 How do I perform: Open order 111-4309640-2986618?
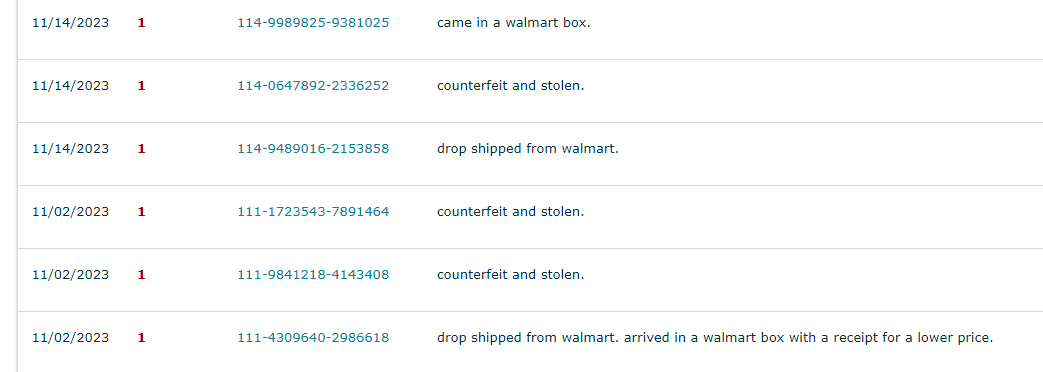[x=313, y=337]
